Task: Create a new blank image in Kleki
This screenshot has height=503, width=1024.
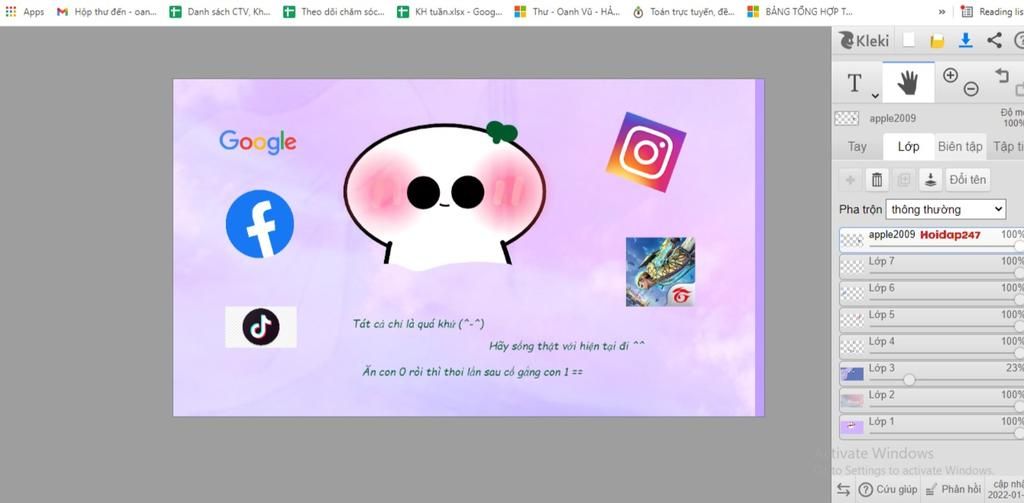Action: coord(908,41)
